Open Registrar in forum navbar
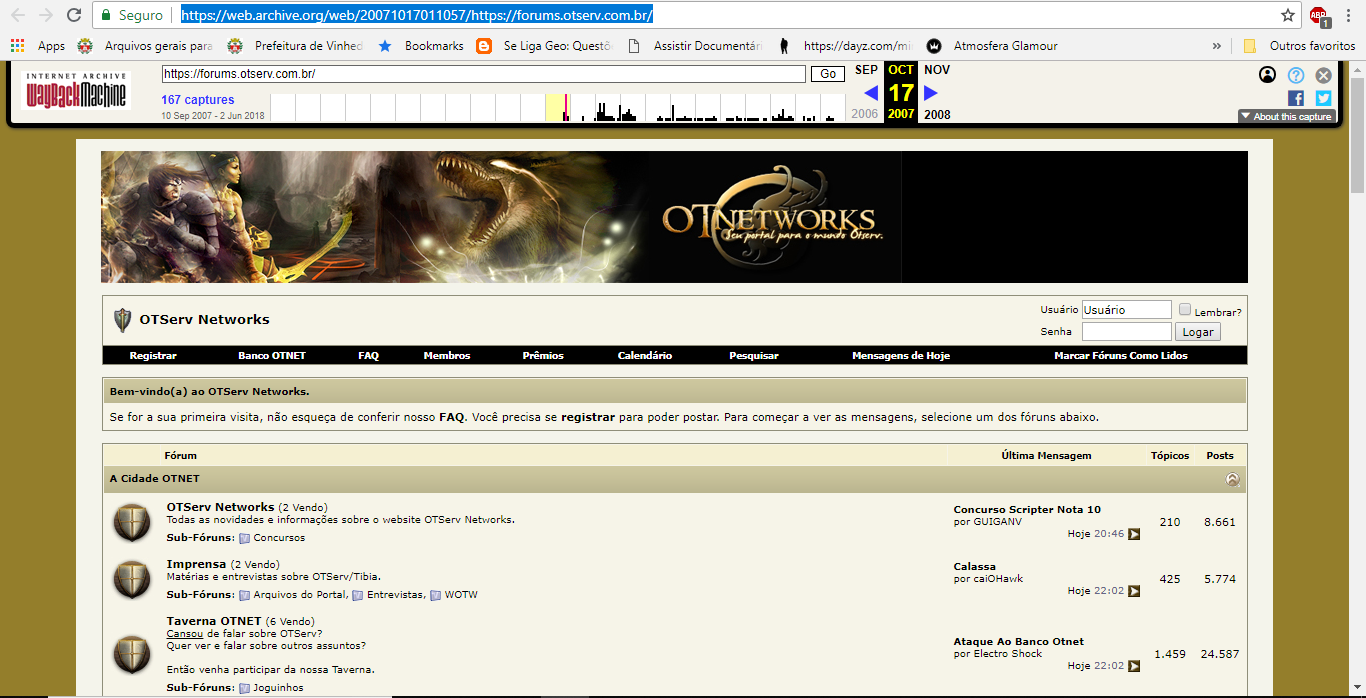The image size is (1366, 698). 153,356
